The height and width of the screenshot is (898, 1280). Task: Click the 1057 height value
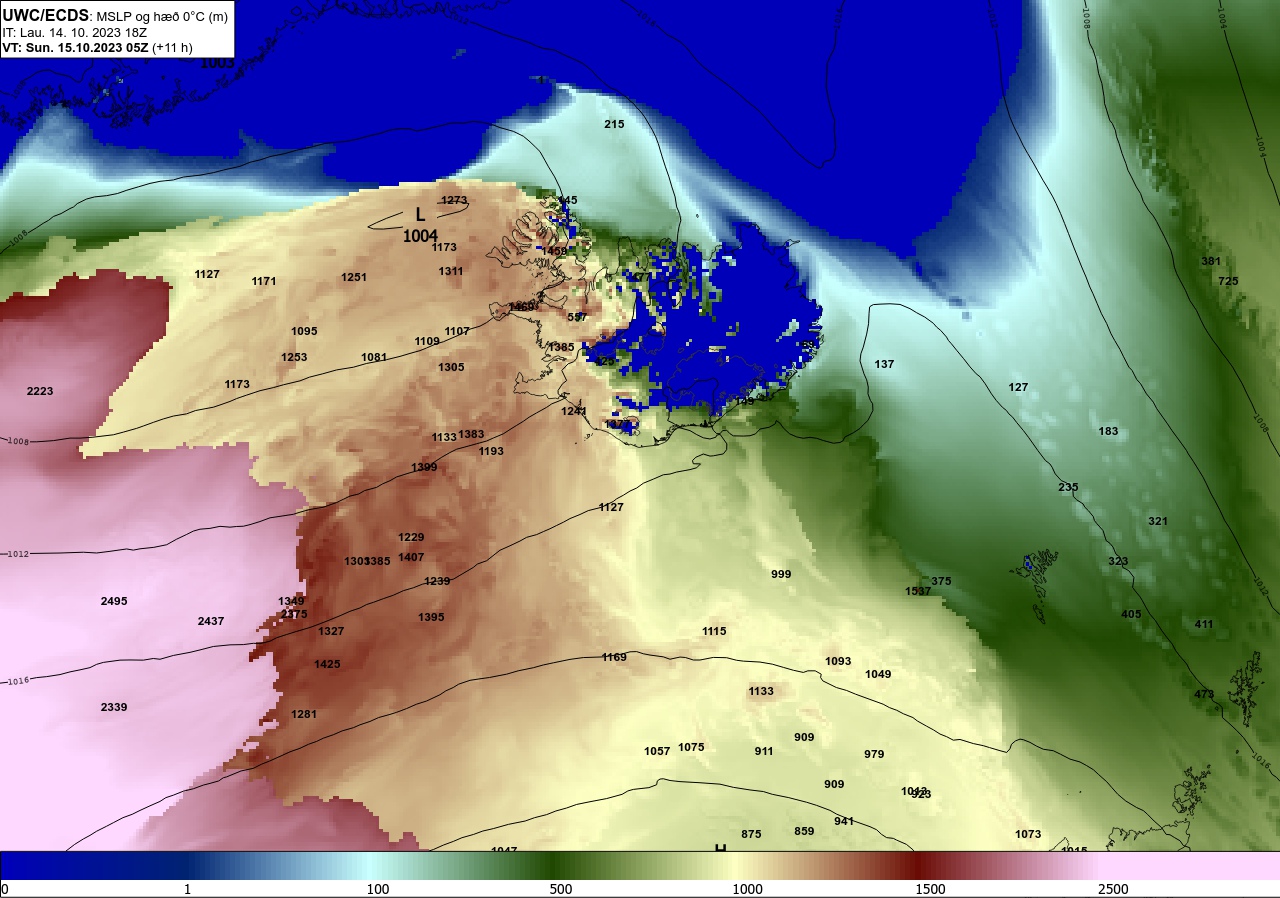(657, 751)
